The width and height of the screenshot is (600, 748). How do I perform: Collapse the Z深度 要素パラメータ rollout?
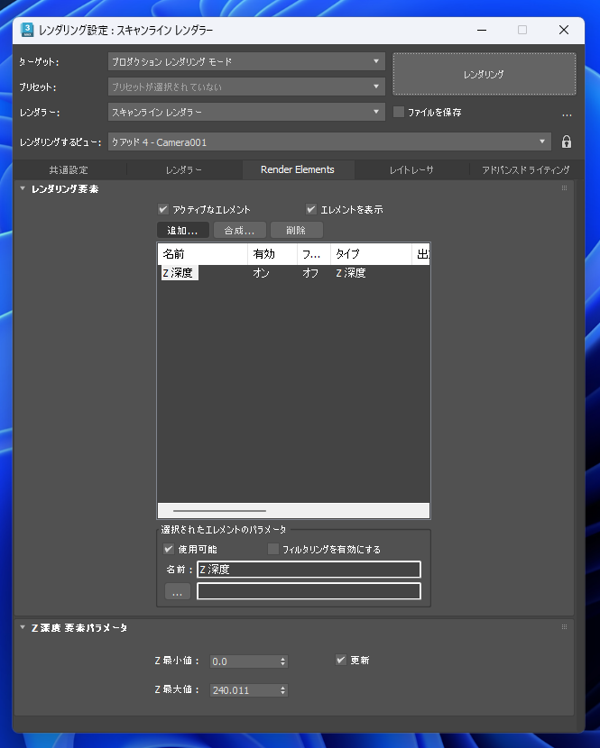coord(22,627)
